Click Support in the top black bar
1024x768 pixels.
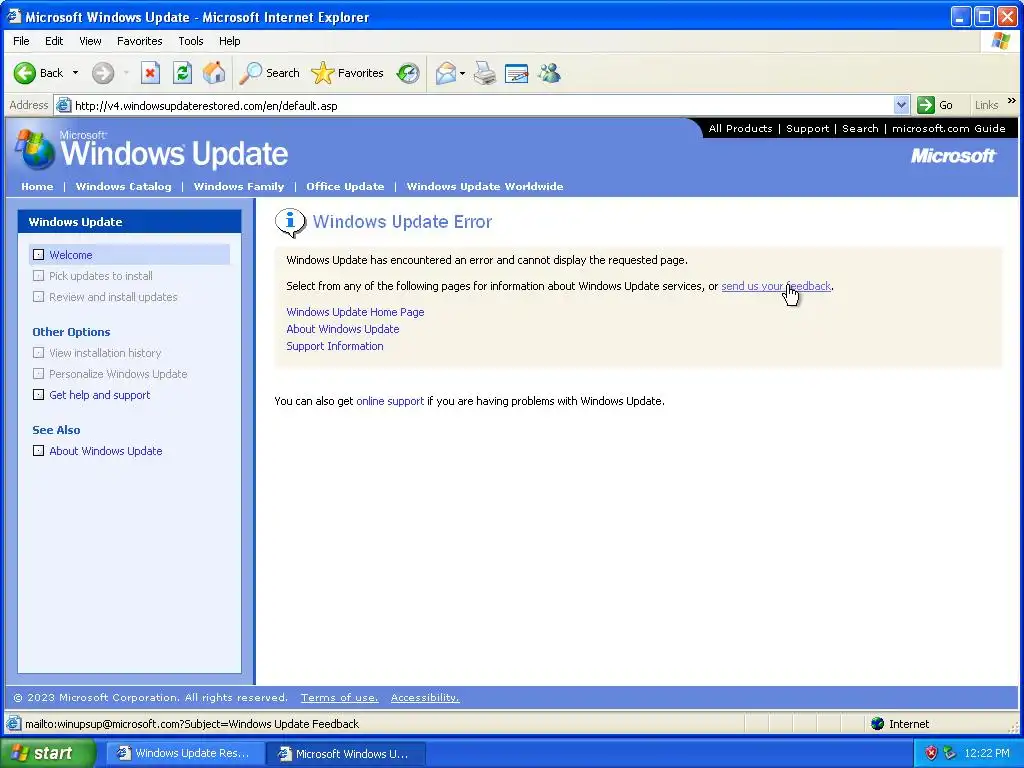[x=807, y=128]
